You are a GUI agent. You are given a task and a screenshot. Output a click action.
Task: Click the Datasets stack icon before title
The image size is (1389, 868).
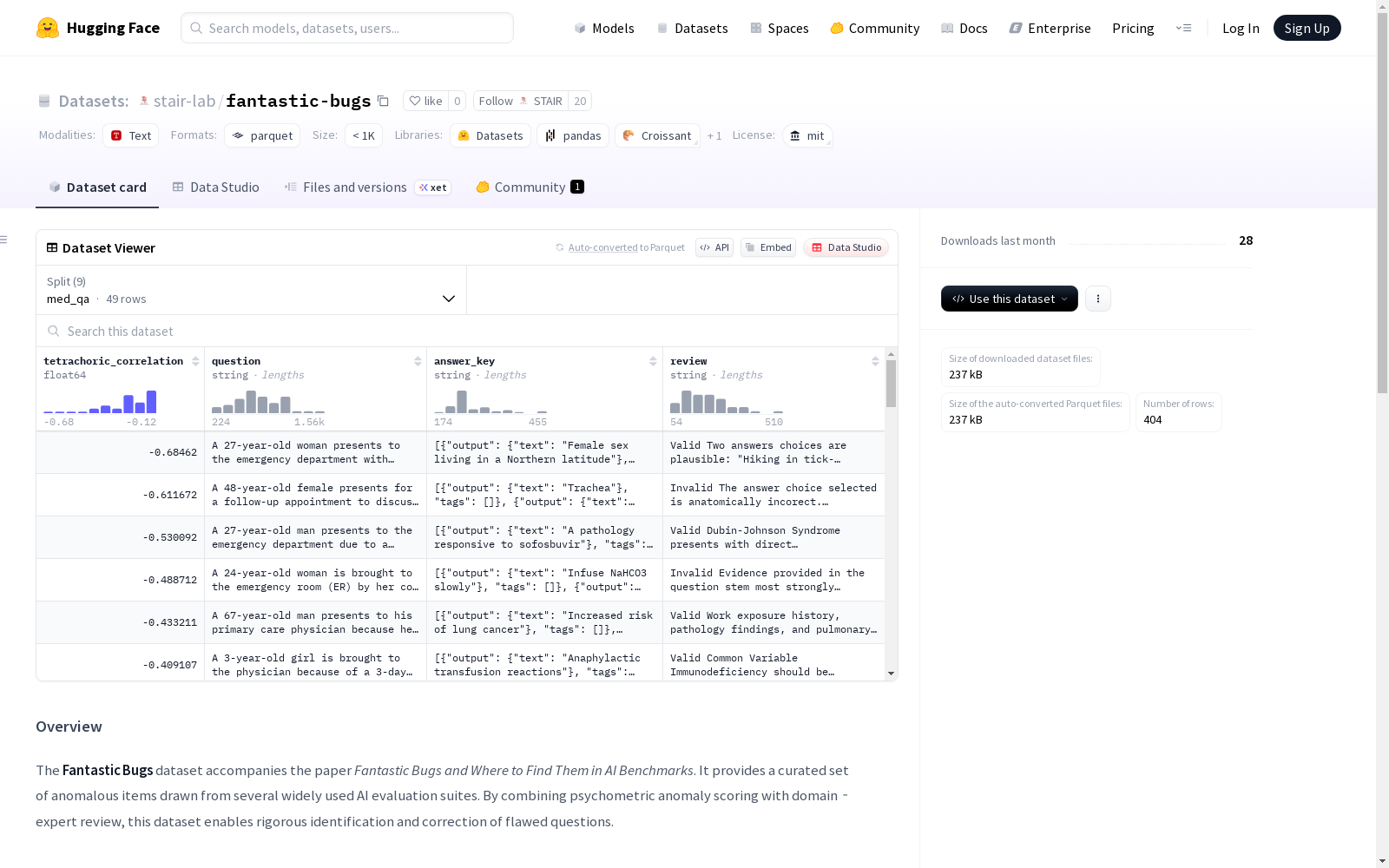coord(44,101)
